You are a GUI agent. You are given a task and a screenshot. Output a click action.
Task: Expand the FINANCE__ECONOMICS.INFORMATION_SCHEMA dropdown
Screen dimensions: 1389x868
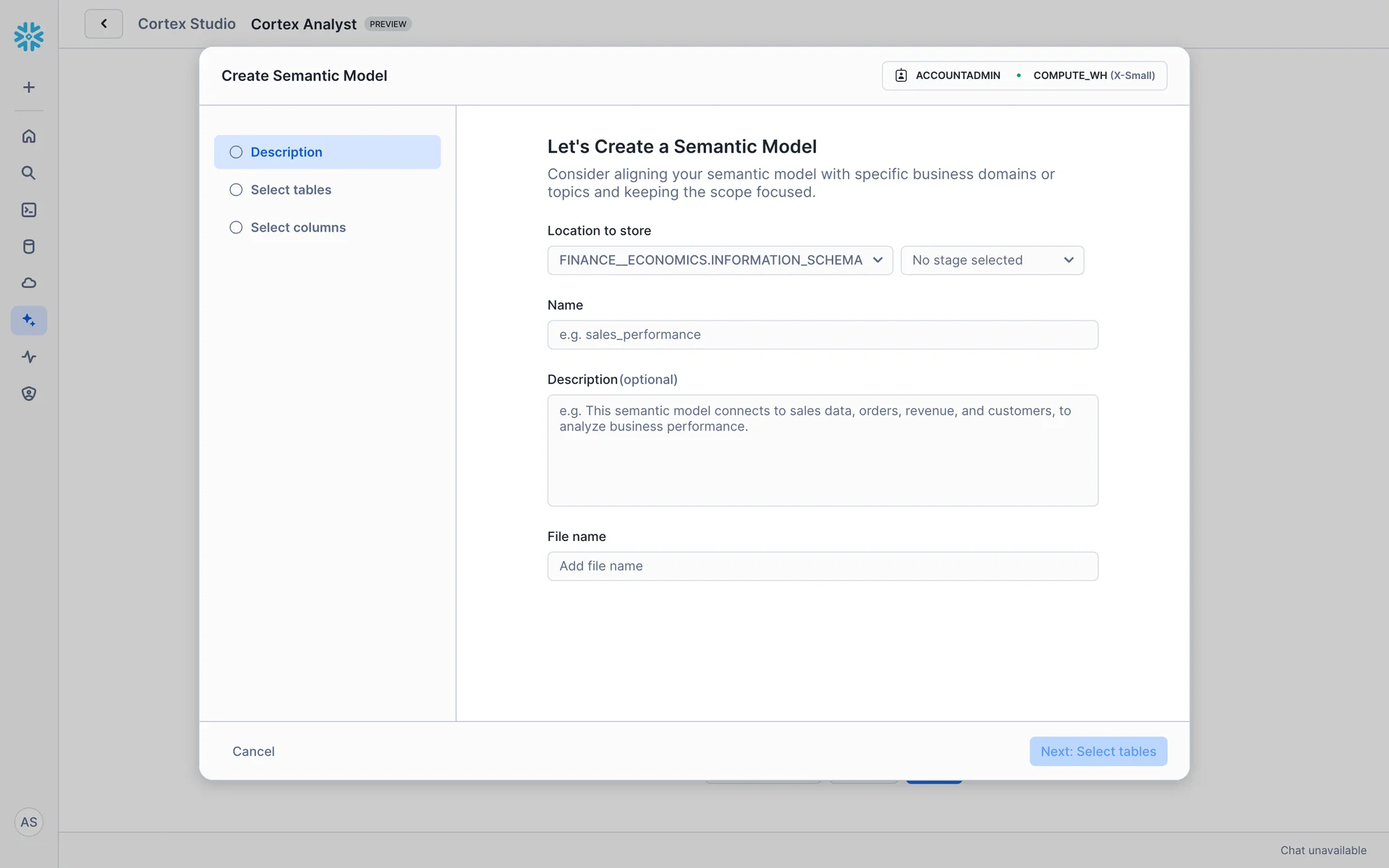click(x=720, y=260)
